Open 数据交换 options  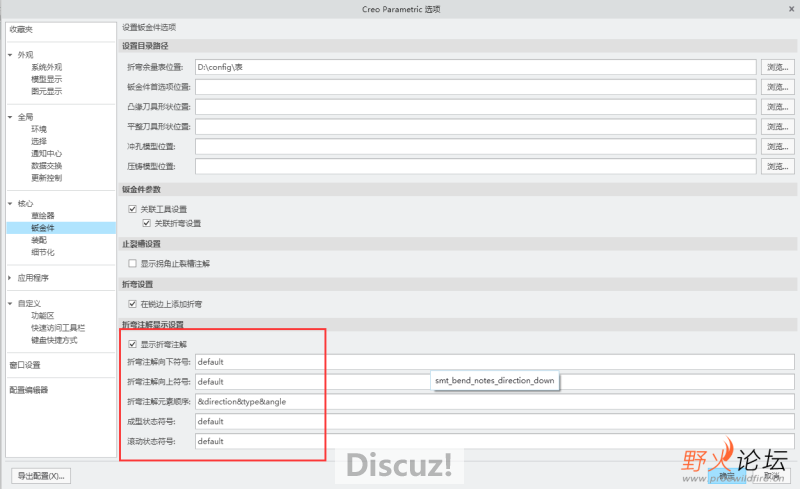tap(46, 166)
